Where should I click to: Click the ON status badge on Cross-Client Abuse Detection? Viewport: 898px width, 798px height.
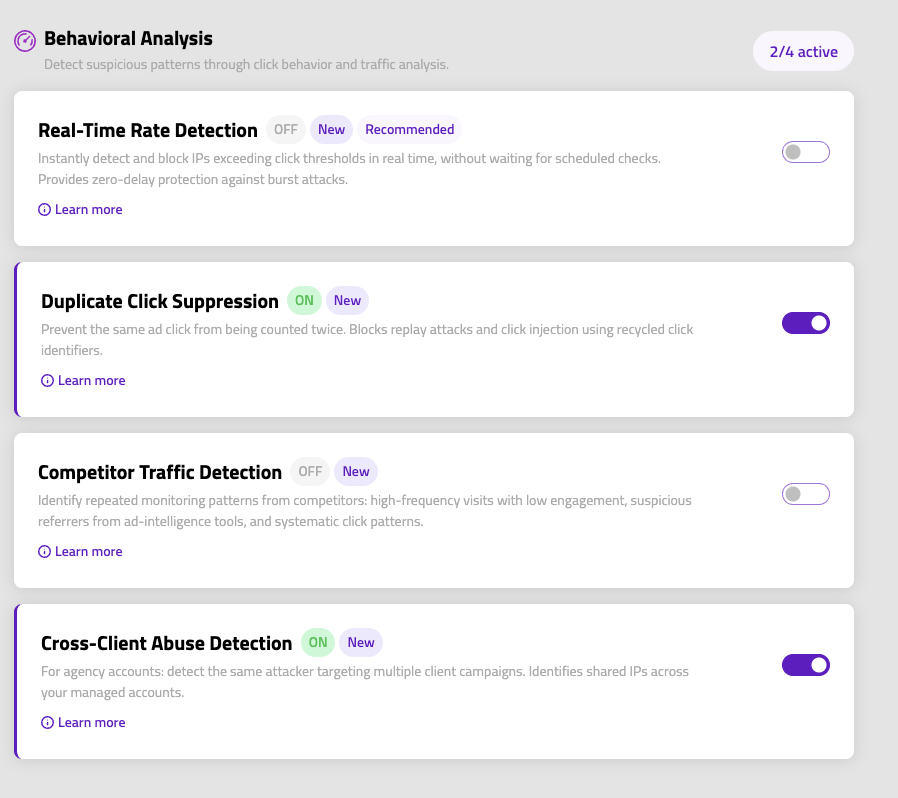317,642
